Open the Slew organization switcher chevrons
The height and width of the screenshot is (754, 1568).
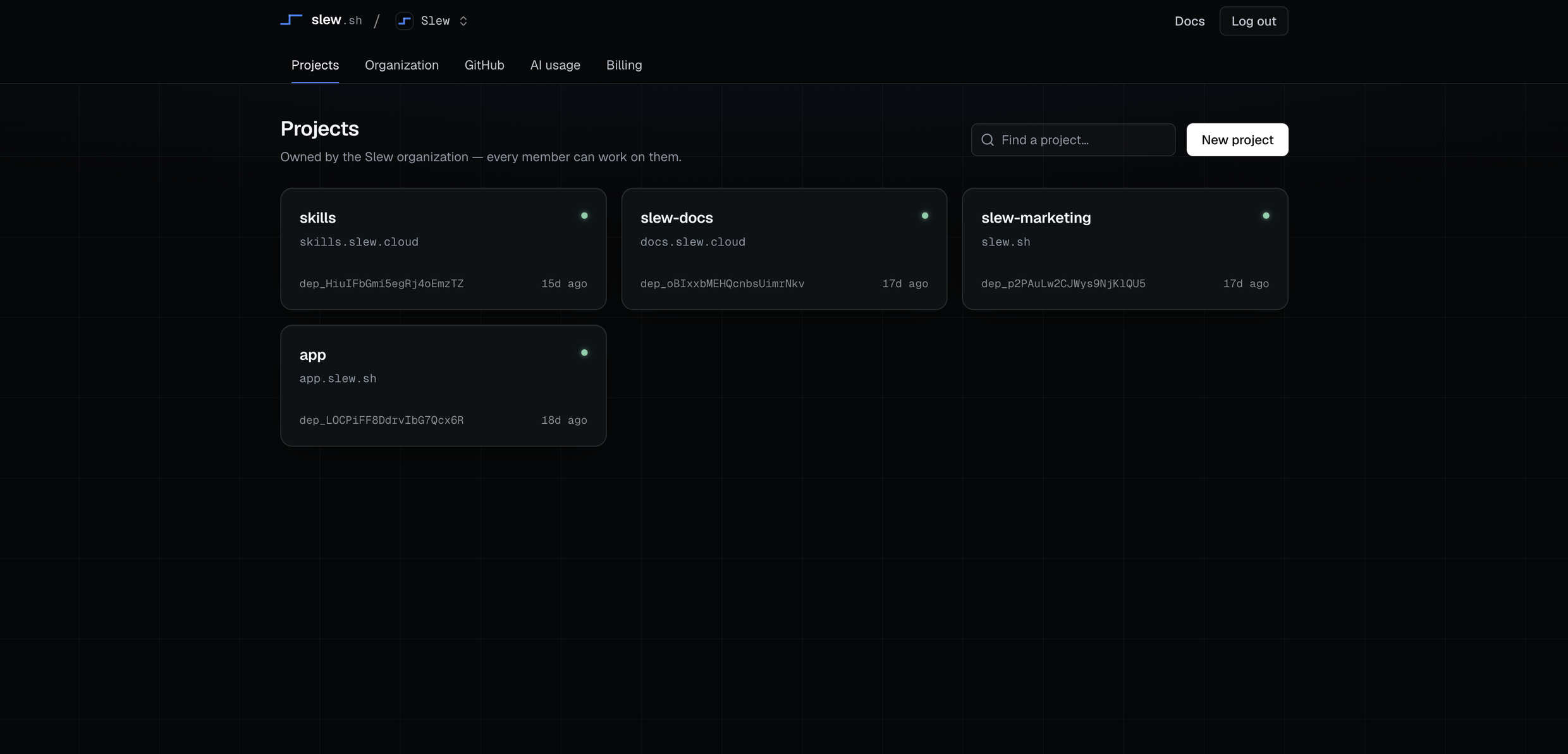pos(463,21)
